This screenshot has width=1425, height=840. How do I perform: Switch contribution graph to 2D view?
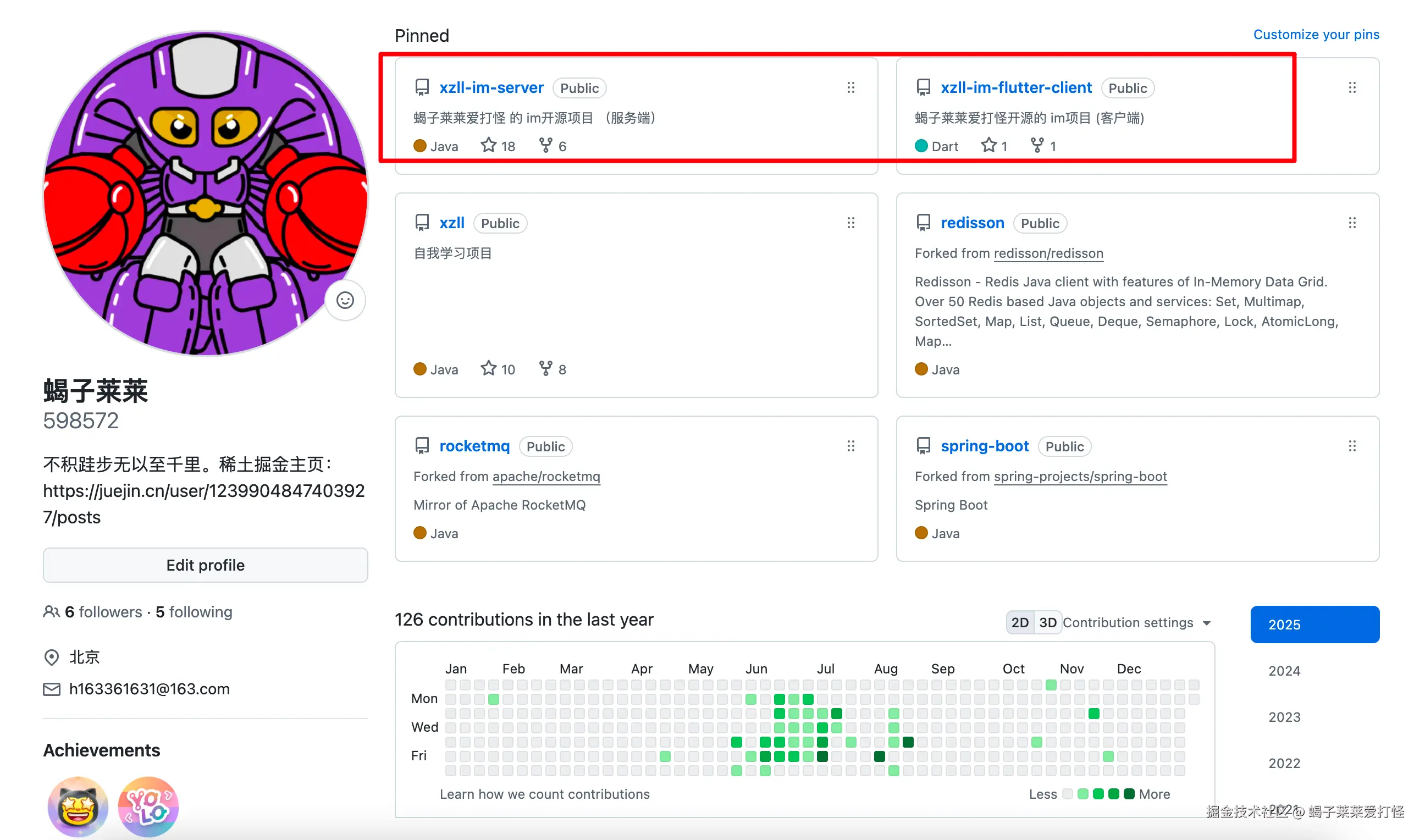tap(1019, 623)
